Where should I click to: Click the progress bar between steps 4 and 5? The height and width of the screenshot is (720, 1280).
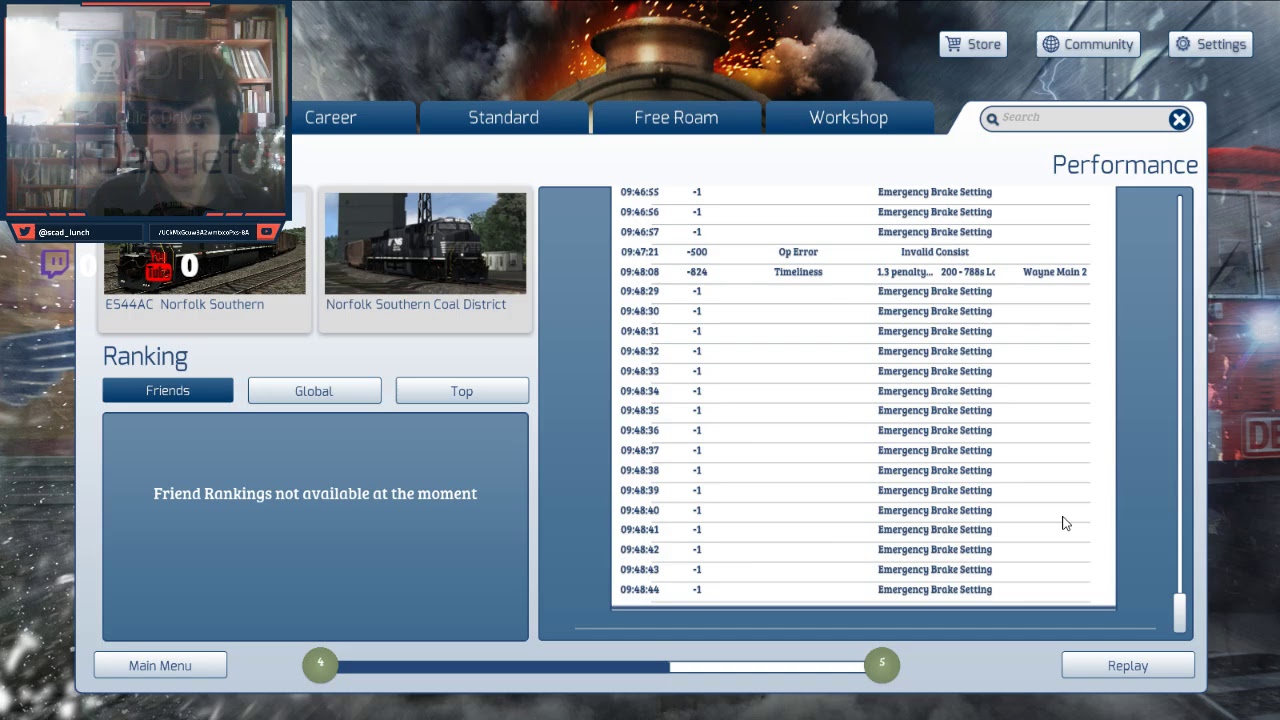coord(601,666)
